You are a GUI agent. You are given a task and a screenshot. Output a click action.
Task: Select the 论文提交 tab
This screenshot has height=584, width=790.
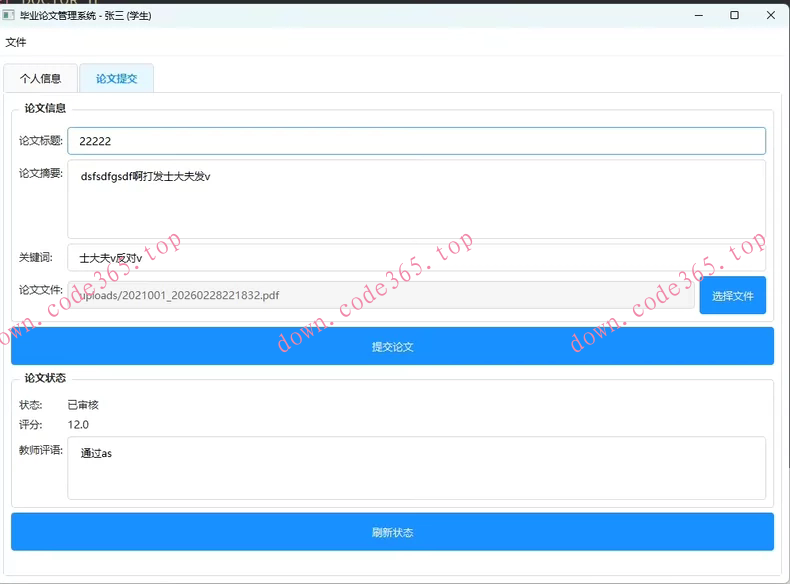(x=116, y=79)
